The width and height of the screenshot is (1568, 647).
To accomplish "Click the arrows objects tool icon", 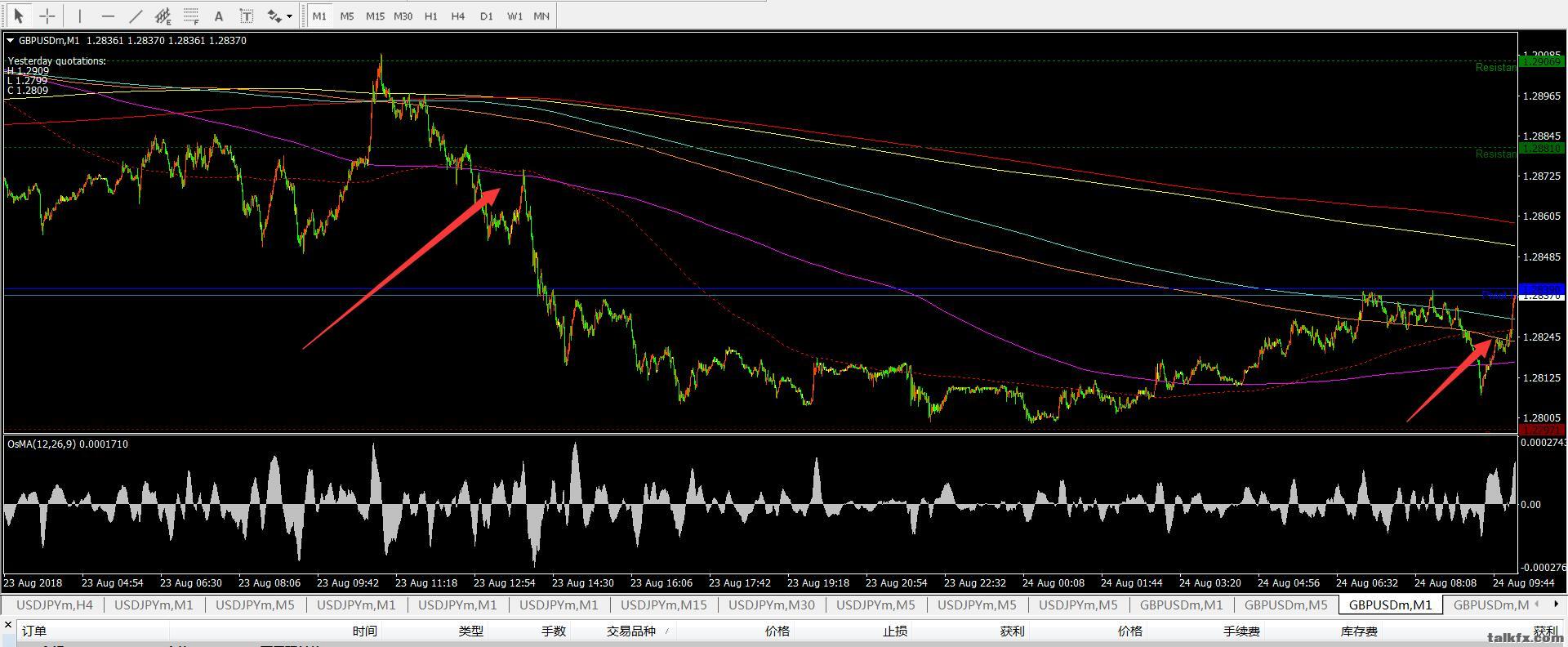I will (x=274, y=16).
